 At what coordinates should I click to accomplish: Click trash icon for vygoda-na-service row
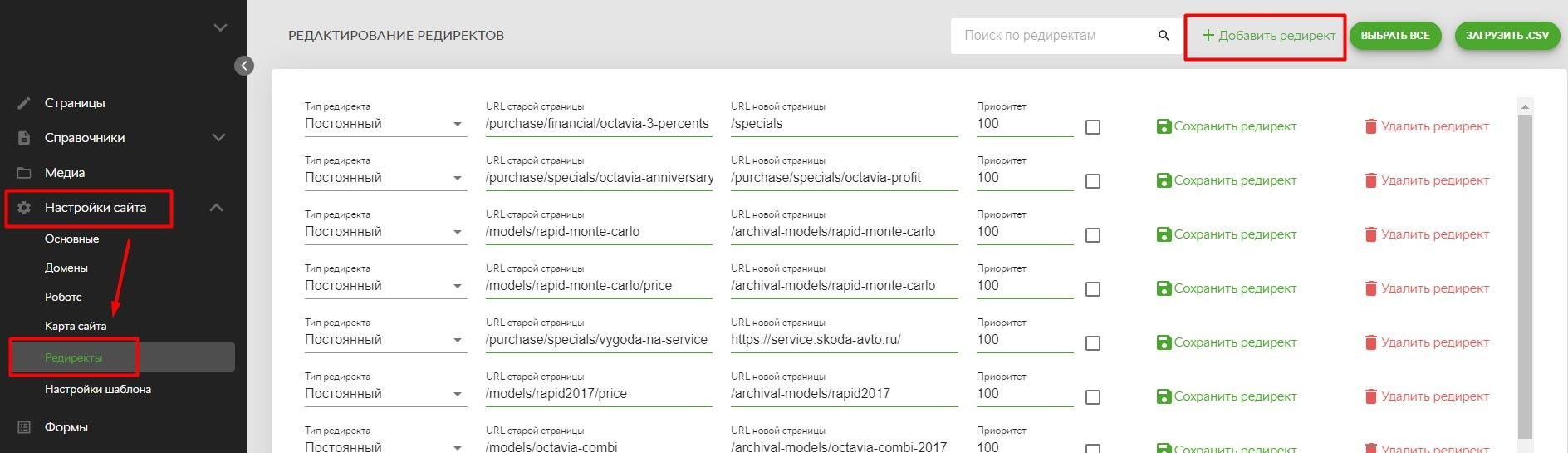1370,342
